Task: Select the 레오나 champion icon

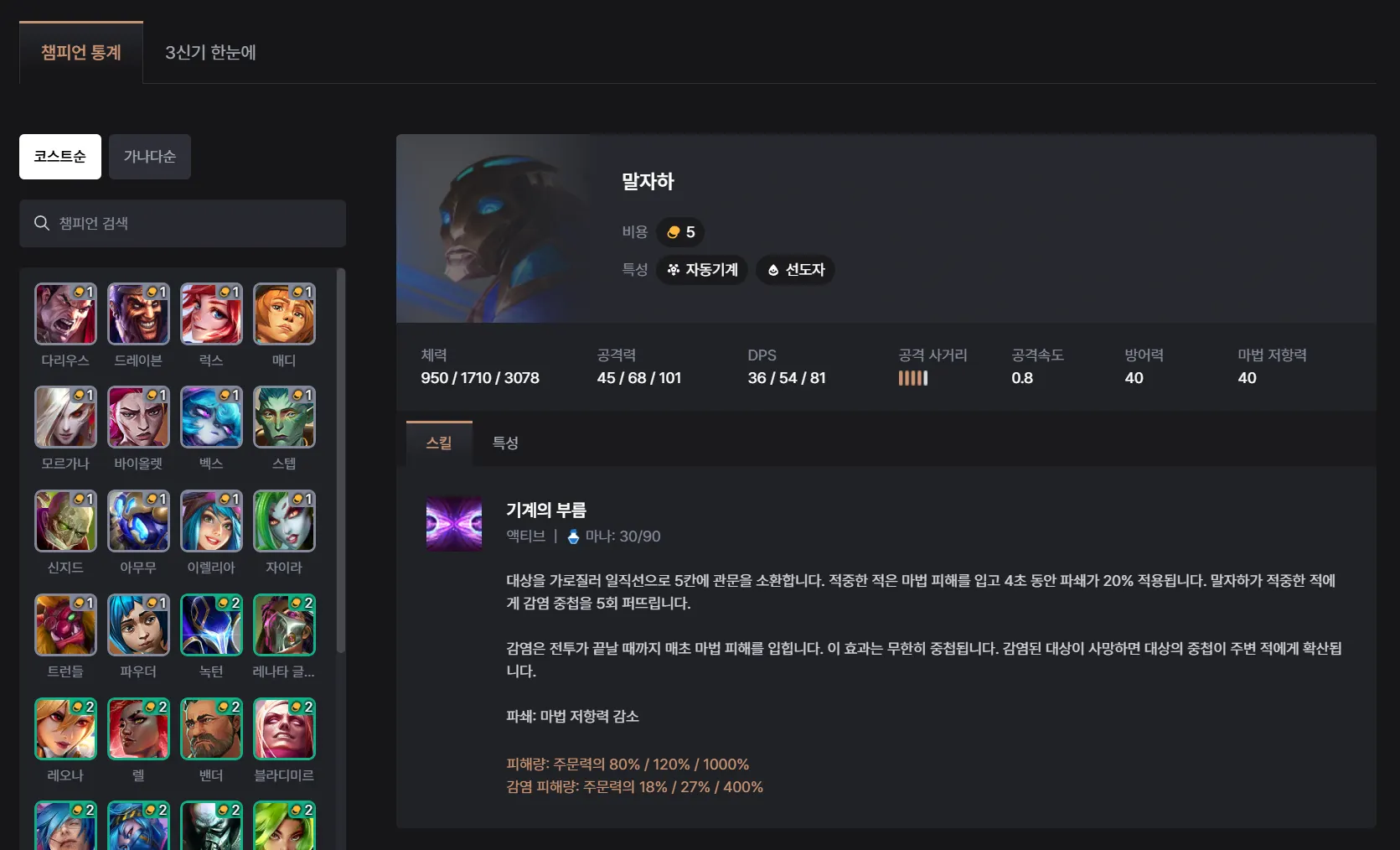Action: point(65,729)
